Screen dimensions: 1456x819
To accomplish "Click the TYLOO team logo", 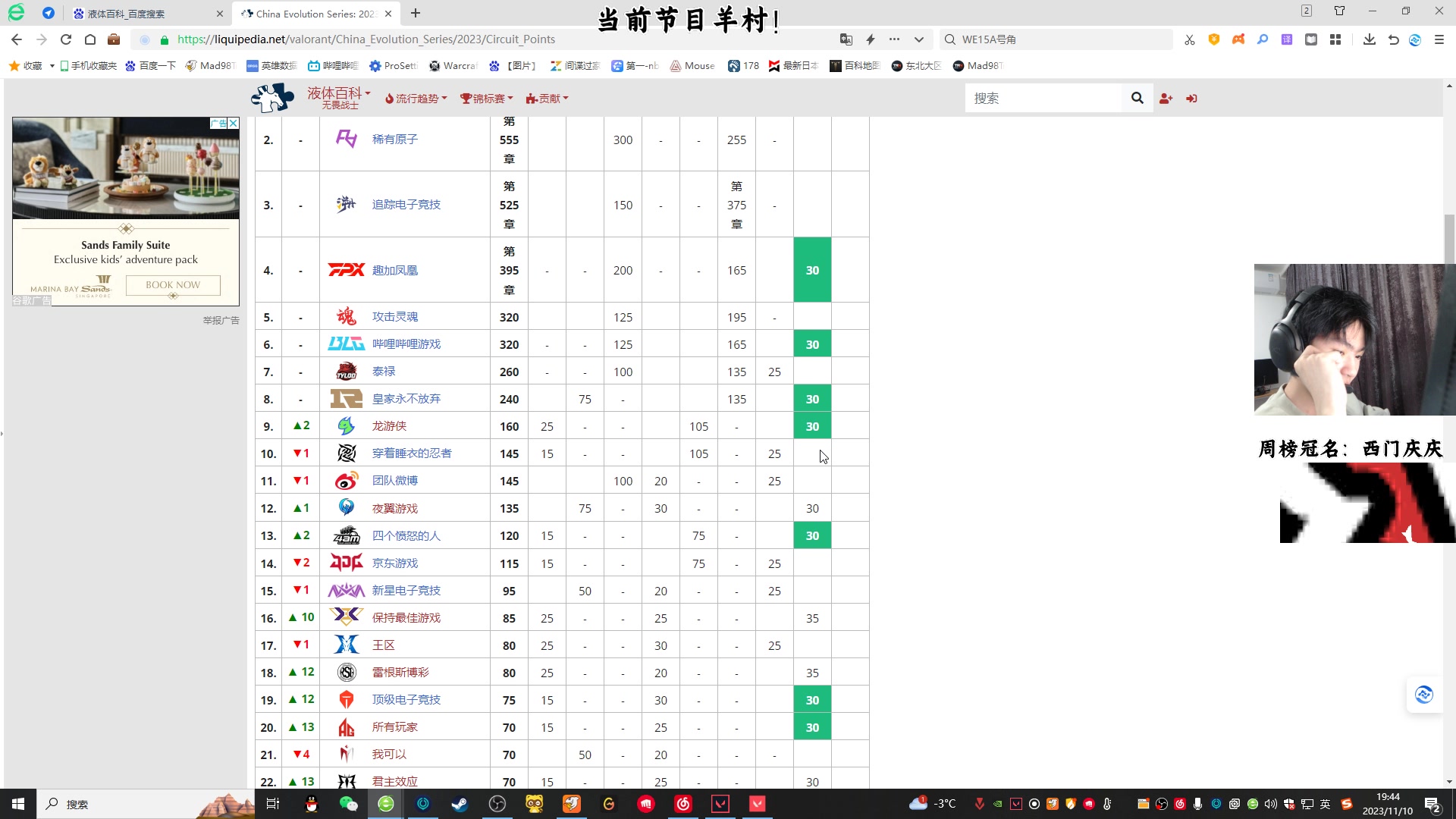I will tap(347, 372).
